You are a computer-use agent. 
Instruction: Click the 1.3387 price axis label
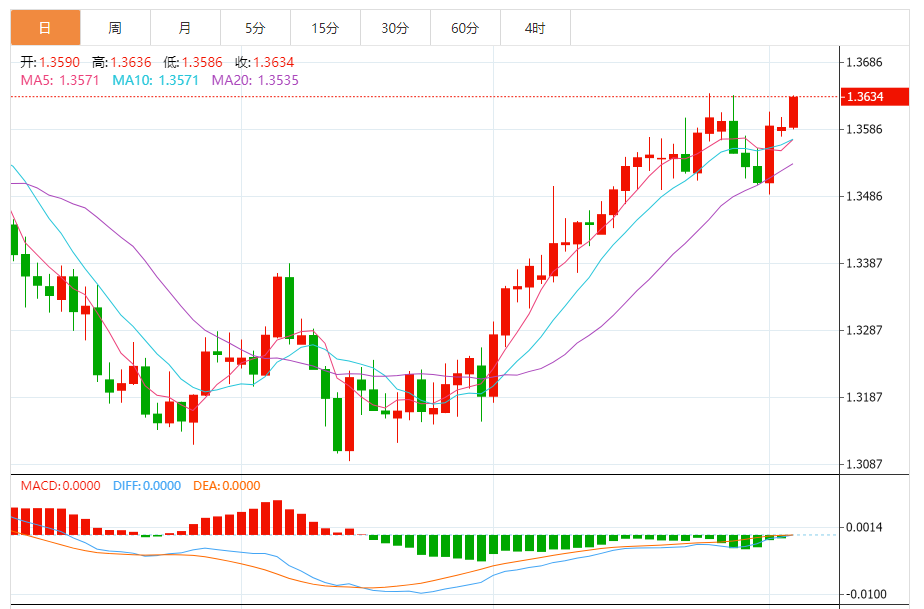pyautogui.click(x=864, y=263)
